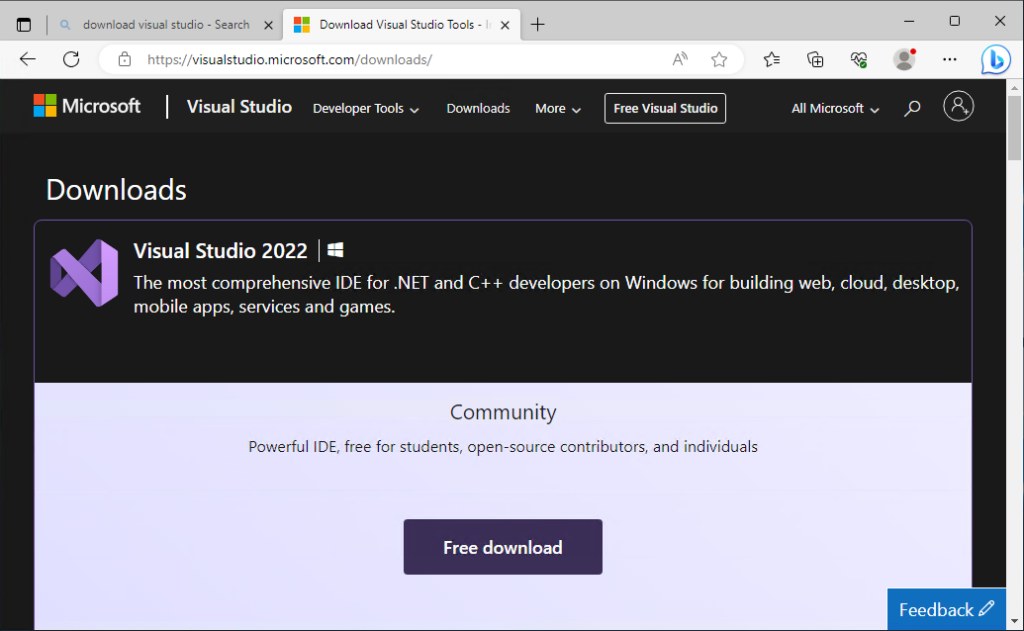1024x631 pixels.
Task: Minimize the Edge browser window
Action: tap(909, 21)
